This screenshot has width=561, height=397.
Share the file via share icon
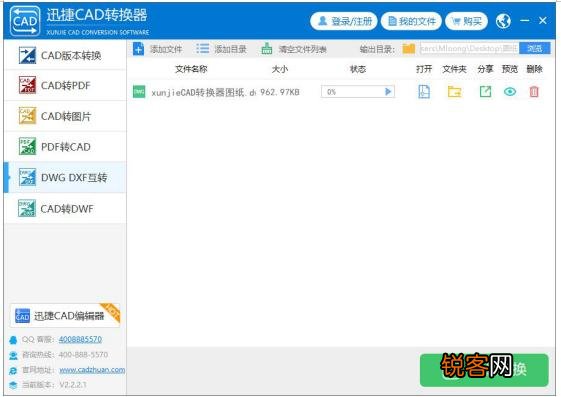(x=485, y=92)
